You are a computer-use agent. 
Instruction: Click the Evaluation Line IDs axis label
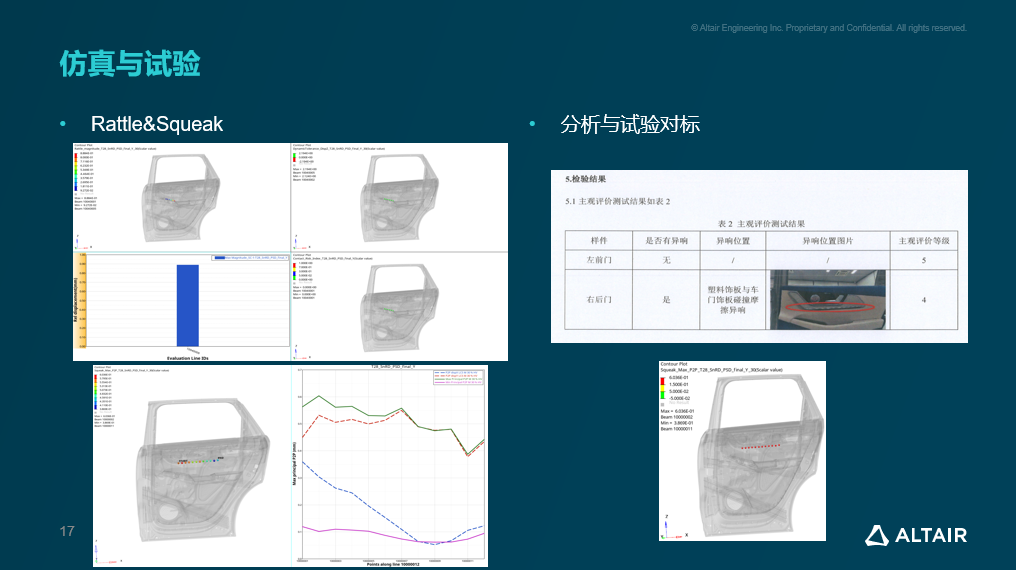coord(188,358)
